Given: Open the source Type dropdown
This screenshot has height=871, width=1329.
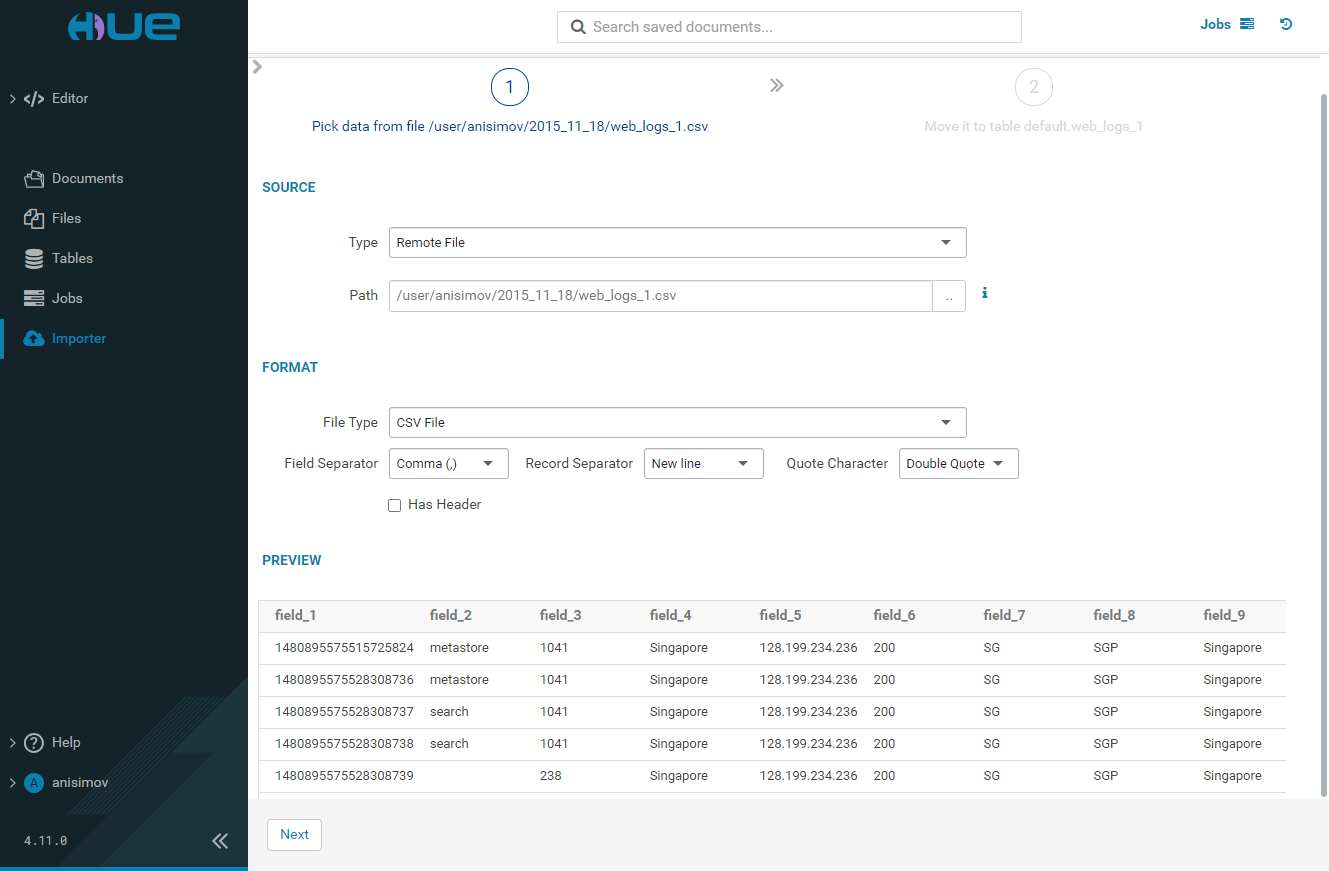Looking at the screenshot, I should pyautogui.click(x=678, y=243).
